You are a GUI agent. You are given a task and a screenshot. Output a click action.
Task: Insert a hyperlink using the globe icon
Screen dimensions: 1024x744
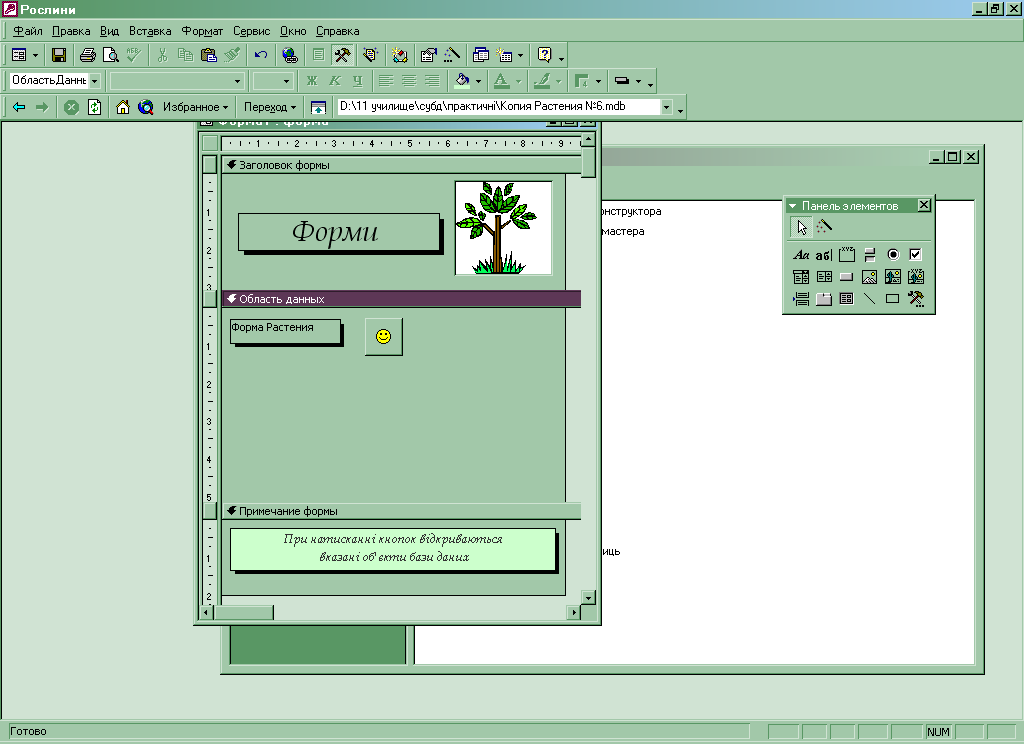(289, 56)
